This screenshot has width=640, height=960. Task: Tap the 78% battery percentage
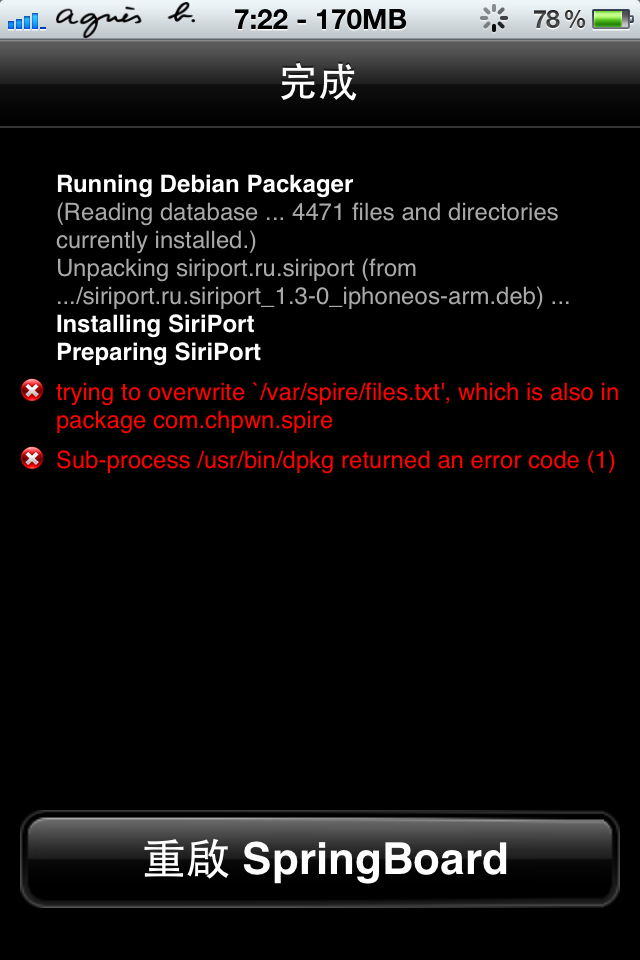click(558, 19)
